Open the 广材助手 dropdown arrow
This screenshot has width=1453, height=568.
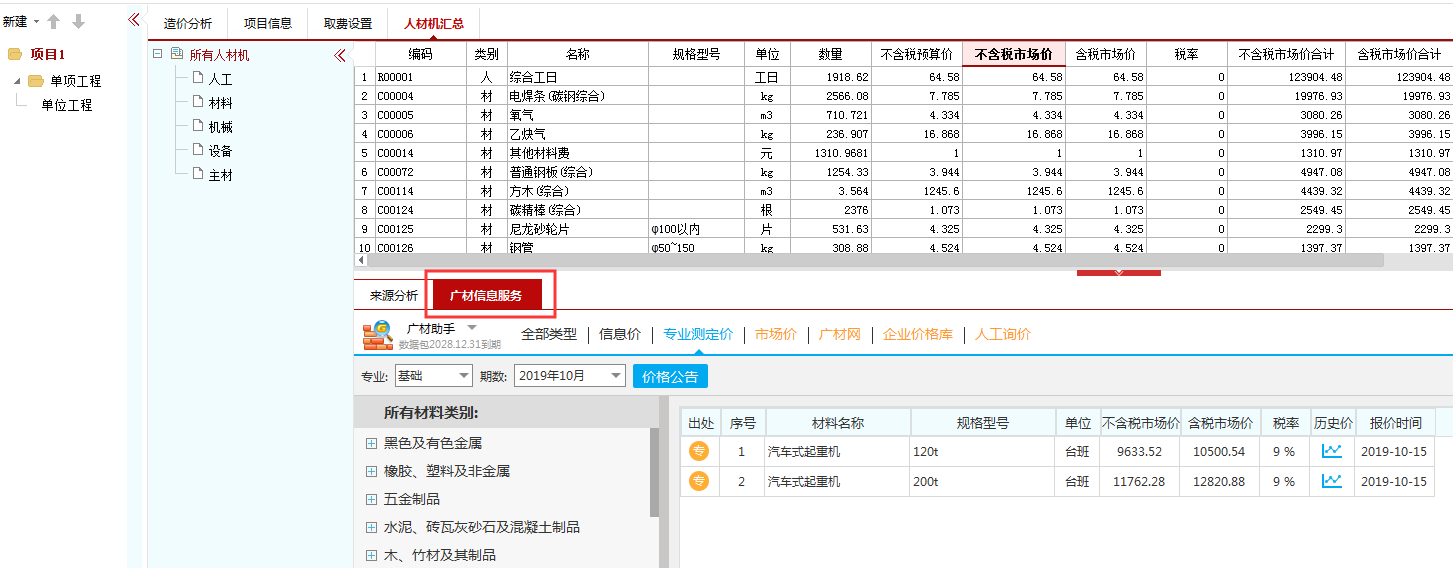(x=472, y=328)
